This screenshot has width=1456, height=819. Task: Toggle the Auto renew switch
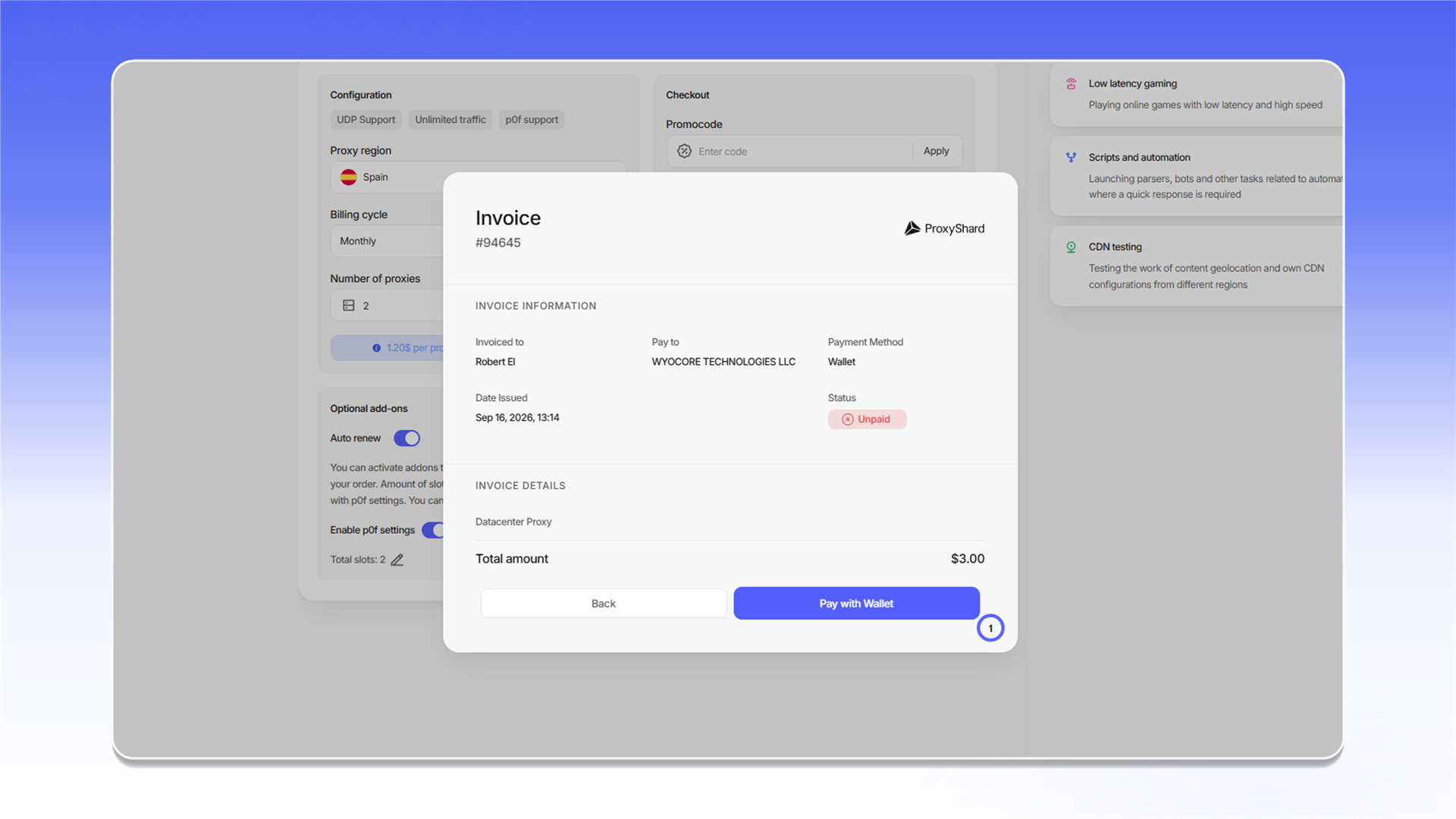[406, 438]
